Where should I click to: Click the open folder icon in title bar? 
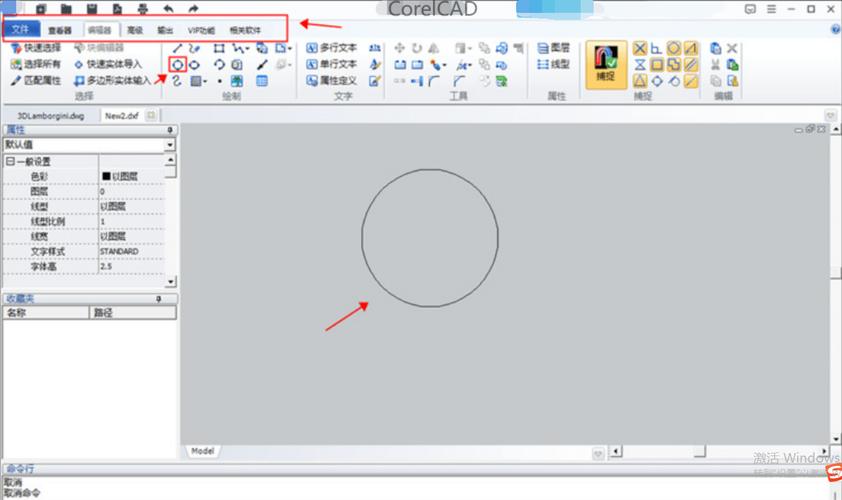click(66, 9)
